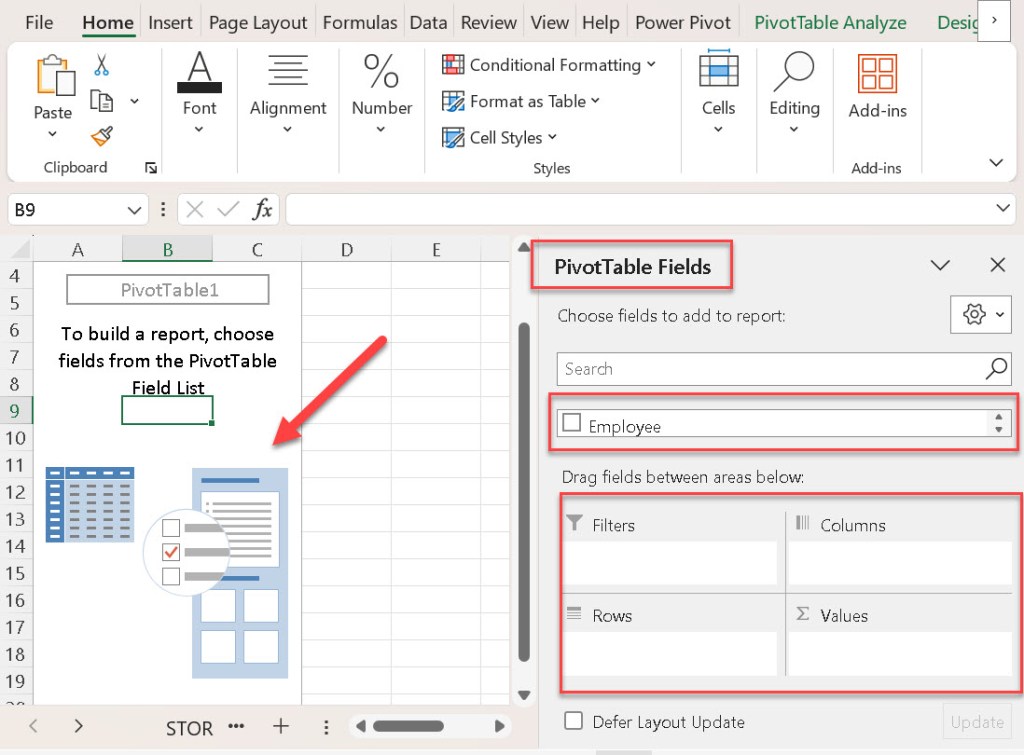This screenshot has height=755, width=1024.
Task: Open the Number format group
Action: (x=381, y=92)
